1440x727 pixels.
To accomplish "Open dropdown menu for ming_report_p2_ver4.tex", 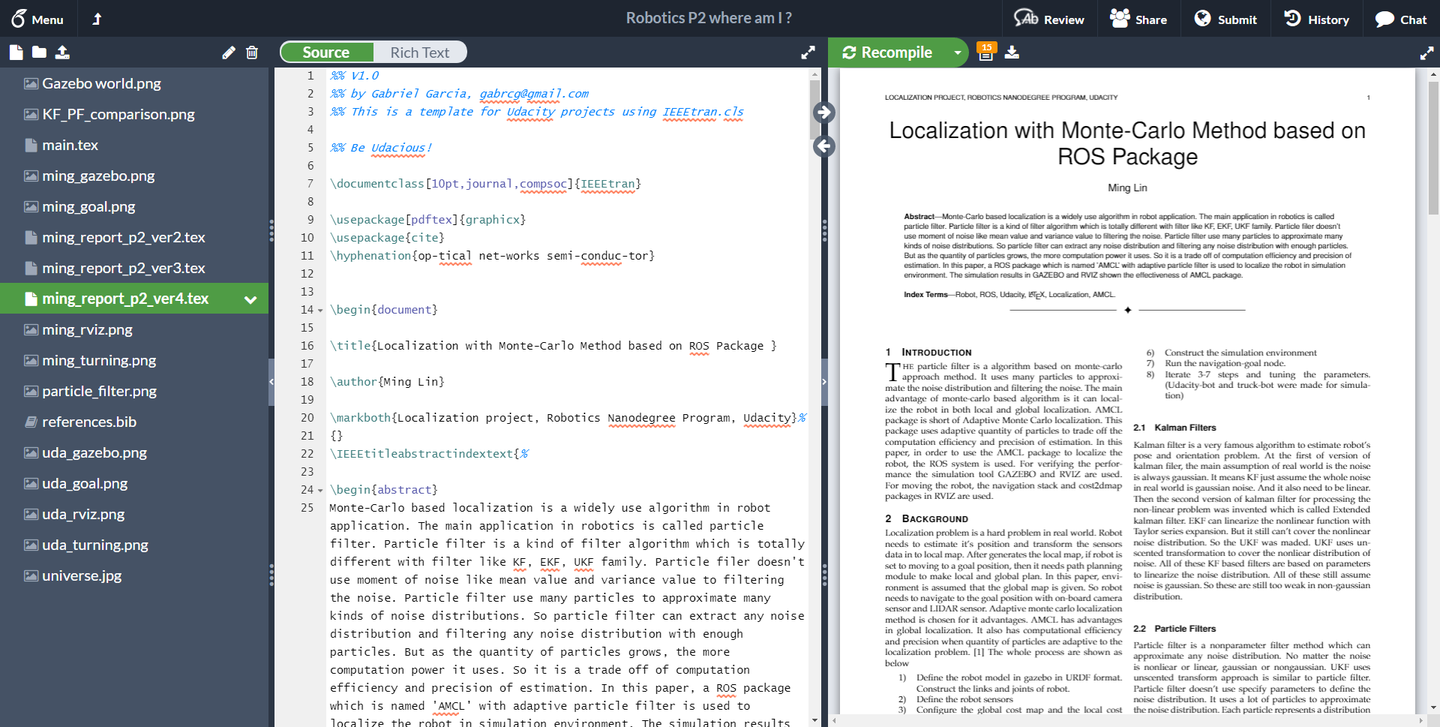I will [x=250, y=299].
